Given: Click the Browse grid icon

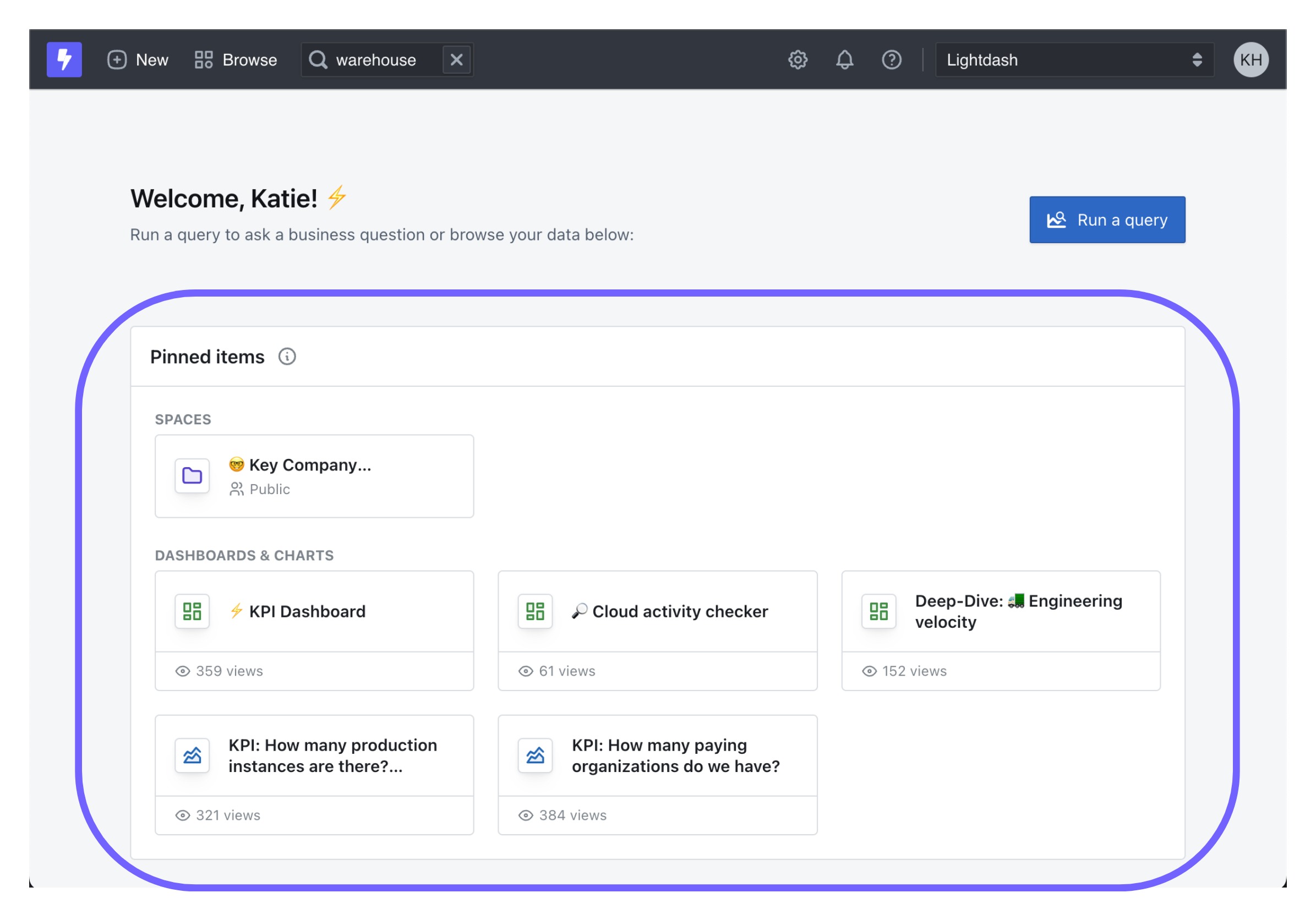Looking at the screenshot, I should pyautogui.click(x=204, y=58).
